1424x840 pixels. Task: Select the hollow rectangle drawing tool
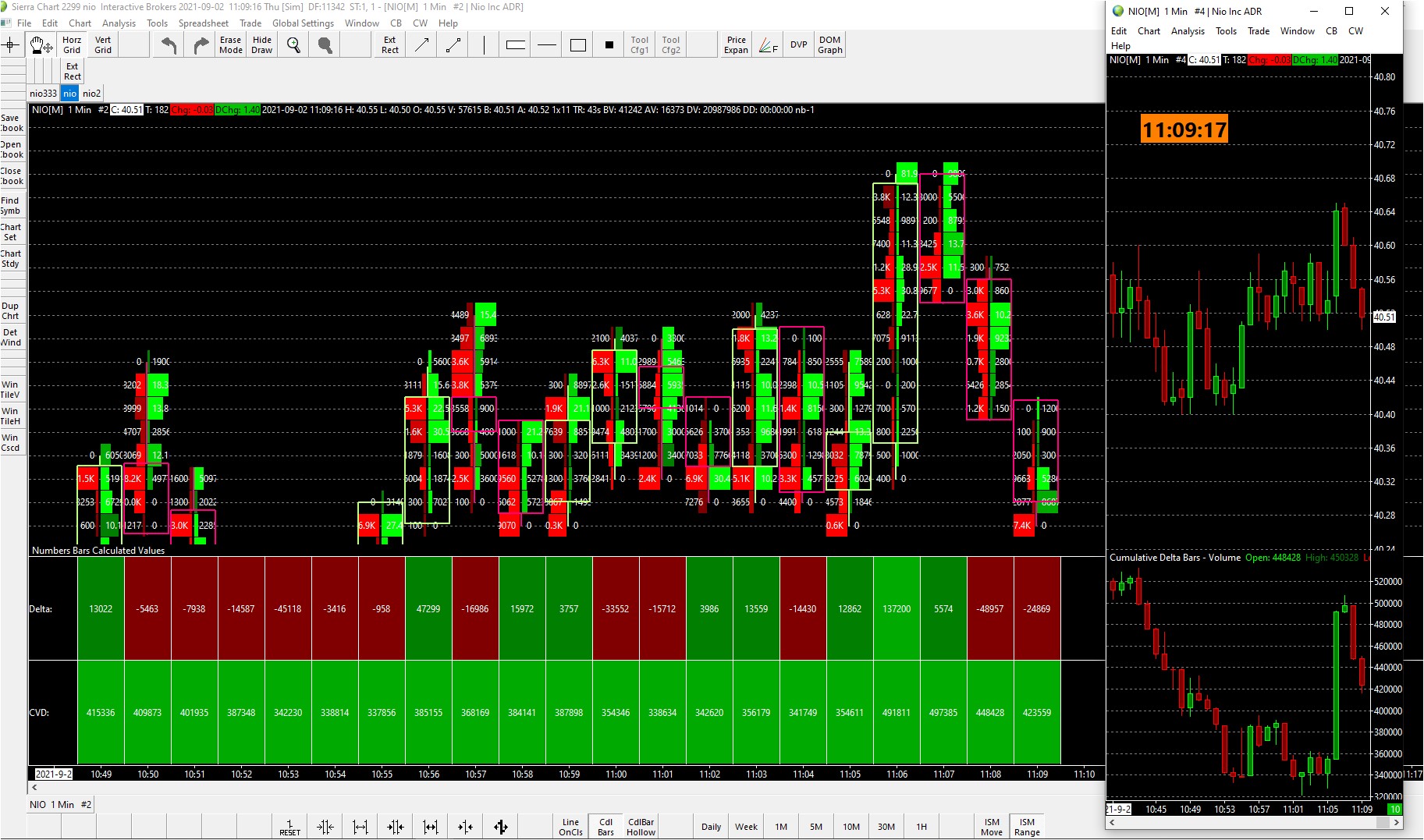tap(578, 45)
